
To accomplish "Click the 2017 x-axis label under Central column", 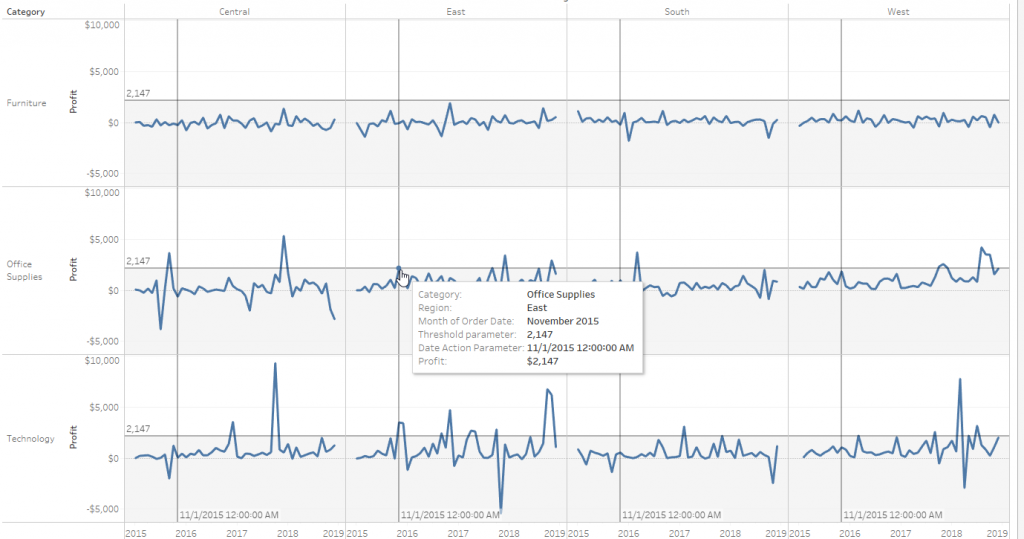I will point(237,533).
